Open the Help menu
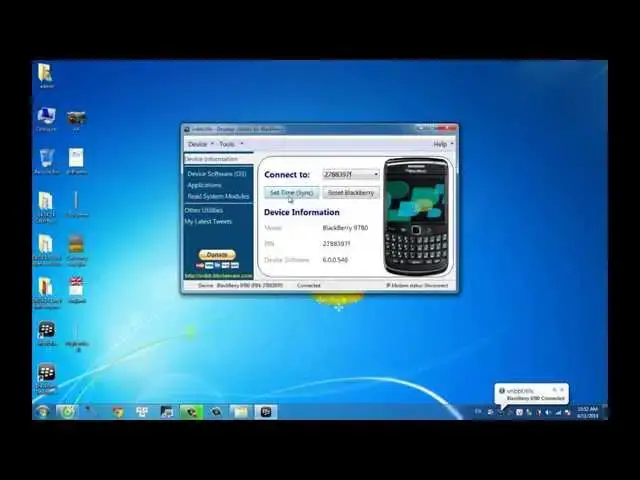This screenshot has width=640, height=480. [443, 144]
